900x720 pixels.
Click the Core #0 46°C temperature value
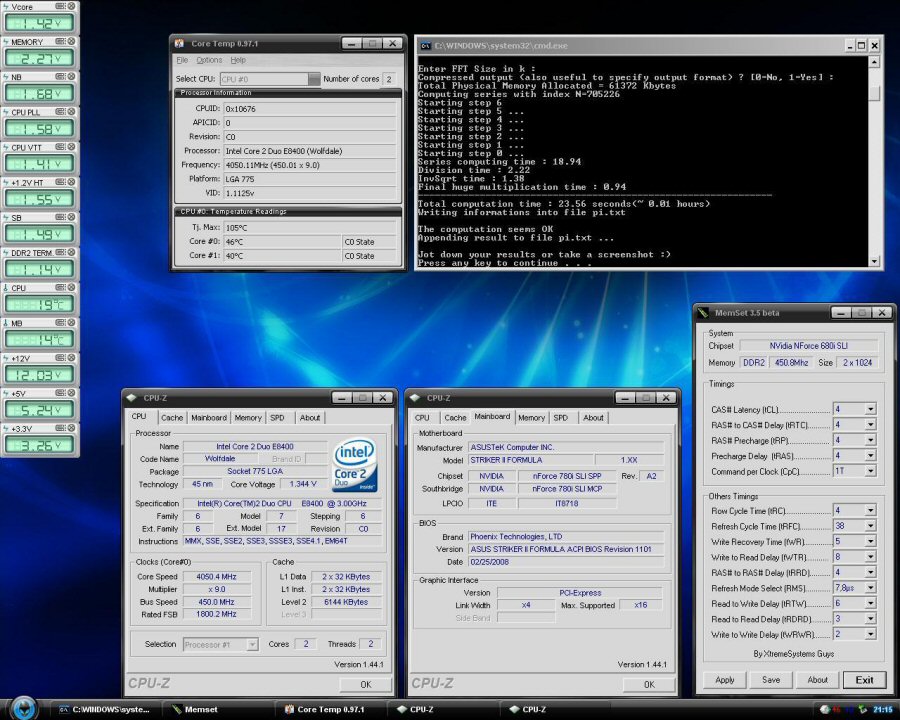282,242
